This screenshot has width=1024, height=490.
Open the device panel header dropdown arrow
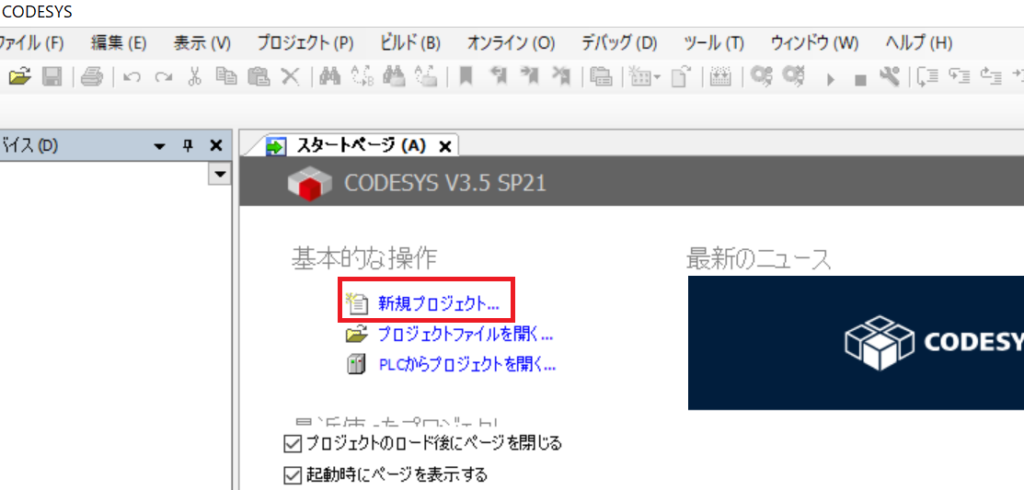click(x=159, y=146)
